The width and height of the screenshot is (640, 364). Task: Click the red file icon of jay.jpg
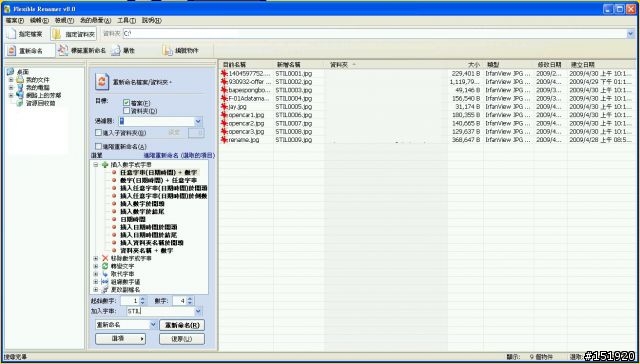pos(224,107)
